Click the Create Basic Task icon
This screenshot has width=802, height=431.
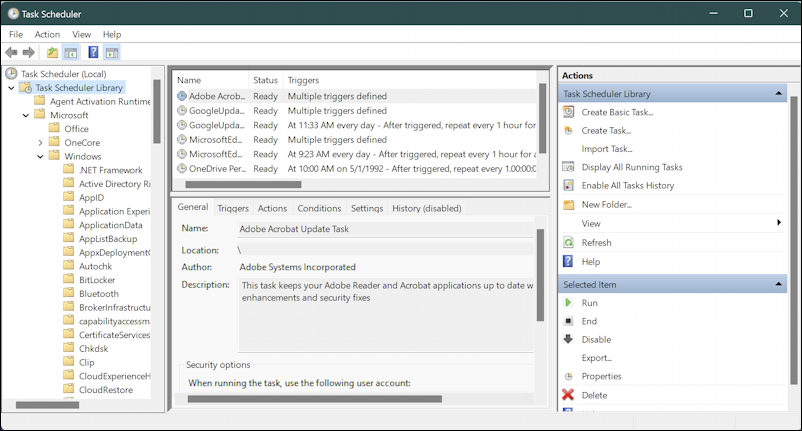(x=568, y=112)
